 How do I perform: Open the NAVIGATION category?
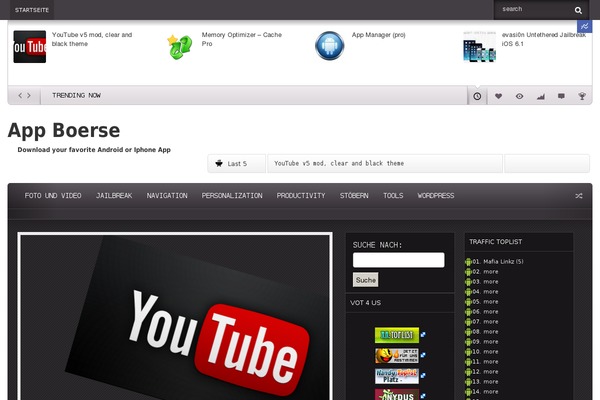[167, 196]
